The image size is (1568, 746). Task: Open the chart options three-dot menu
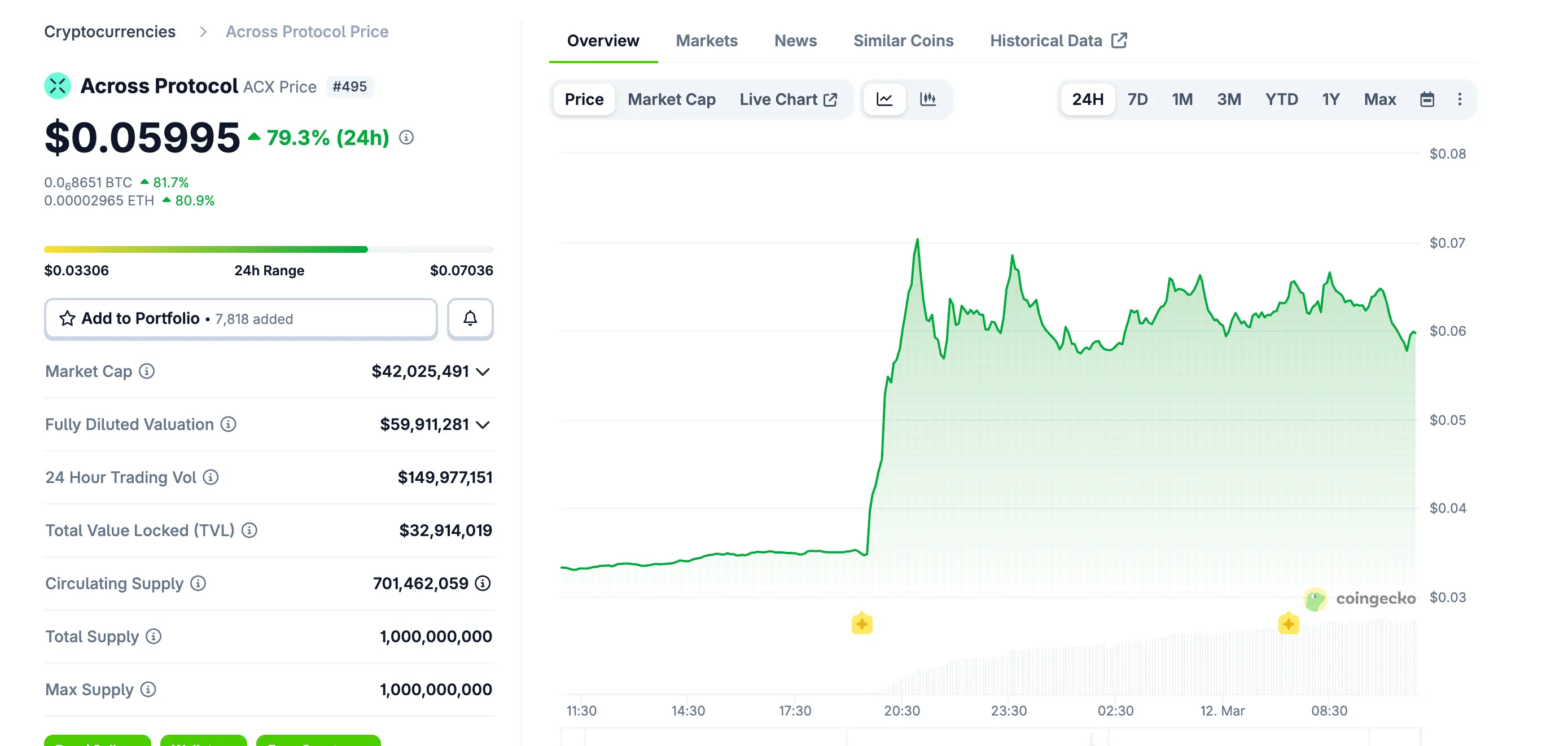[1460, 99]
